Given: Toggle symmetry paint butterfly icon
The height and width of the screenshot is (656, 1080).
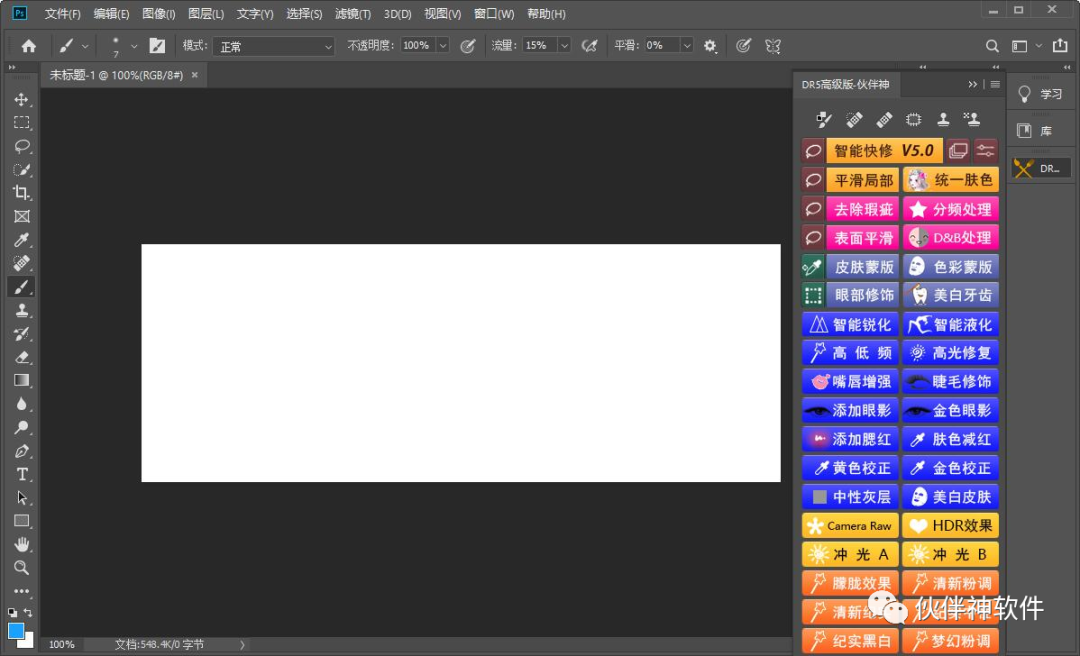Looking at the screenshot, I should [773, 46].
